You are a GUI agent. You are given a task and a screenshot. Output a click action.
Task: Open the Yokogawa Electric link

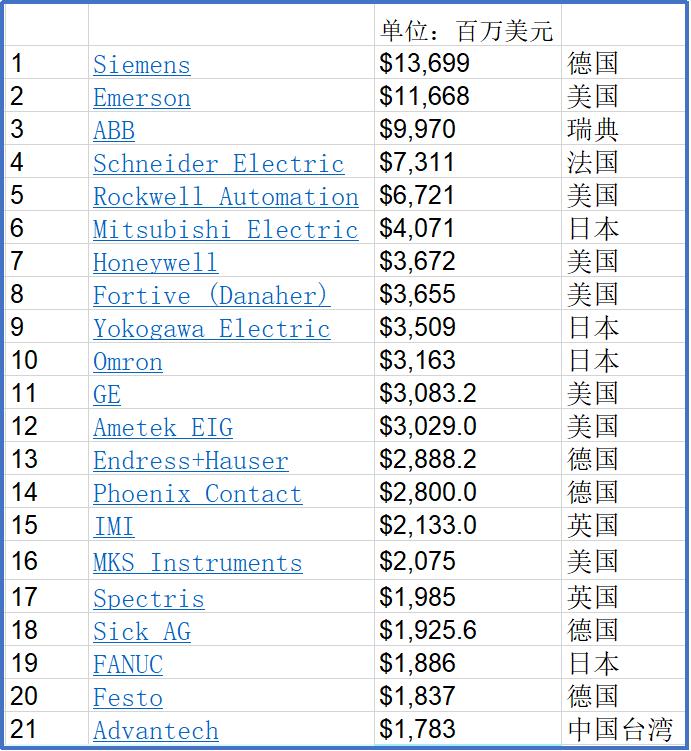(211, 329)
